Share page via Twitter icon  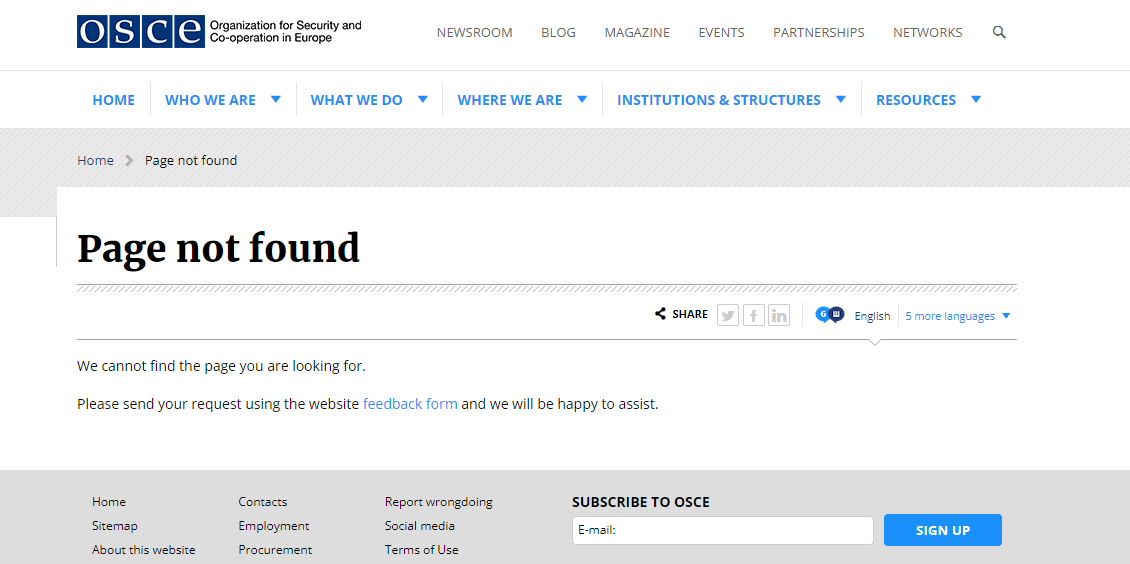point(728,316)
